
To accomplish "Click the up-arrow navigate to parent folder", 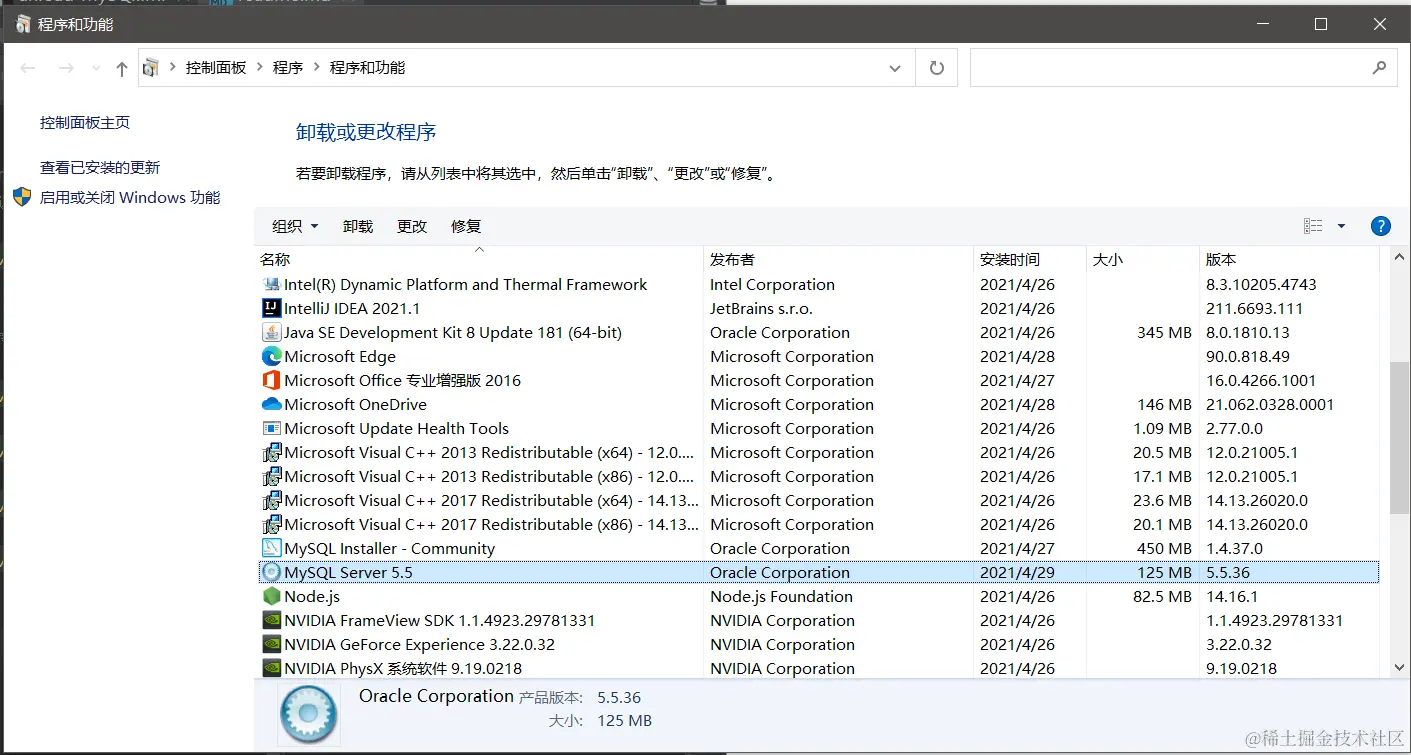I will click(122, 68).
